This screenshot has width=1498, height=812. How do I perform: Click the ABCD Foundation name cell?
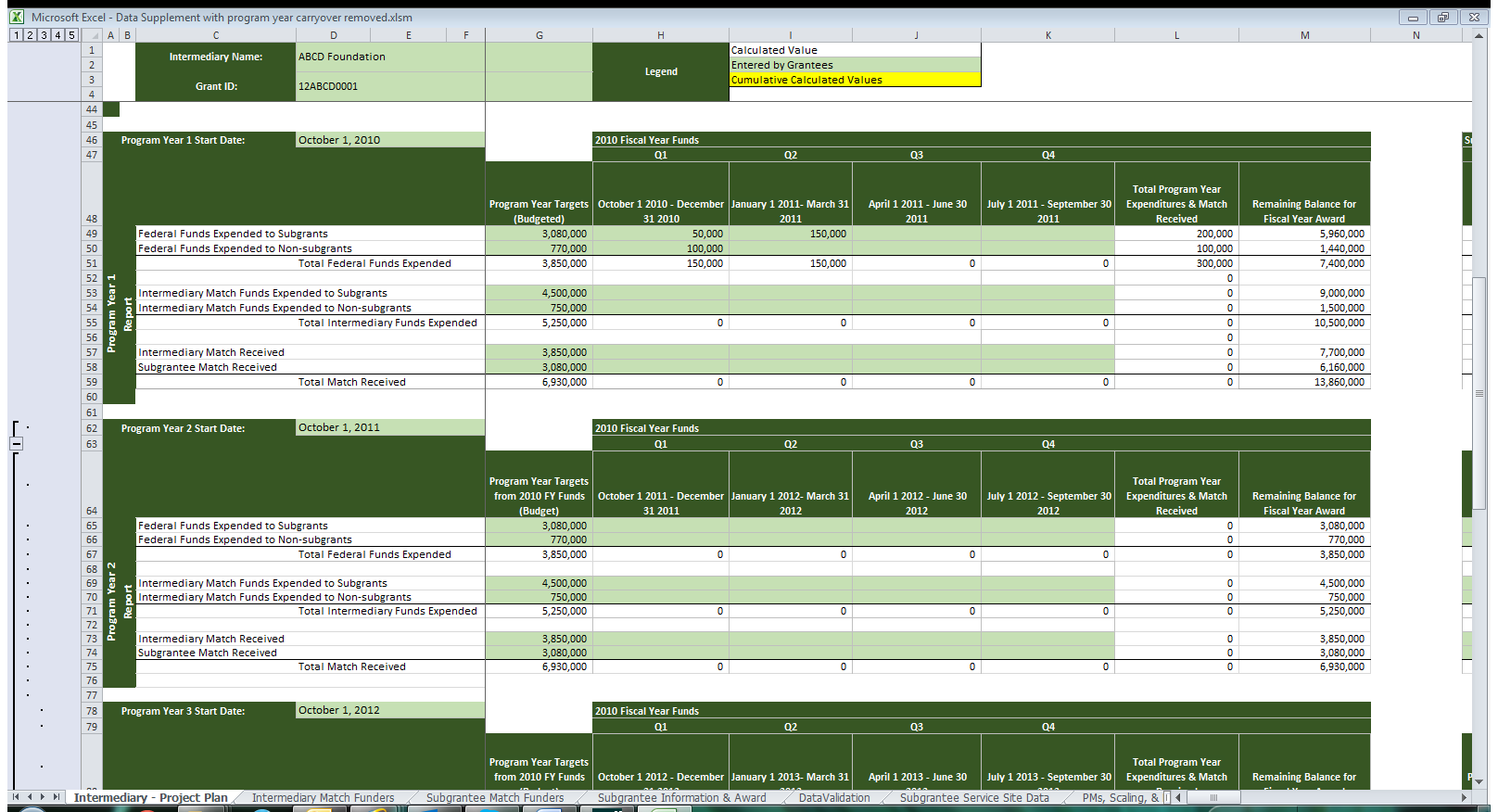389,57
